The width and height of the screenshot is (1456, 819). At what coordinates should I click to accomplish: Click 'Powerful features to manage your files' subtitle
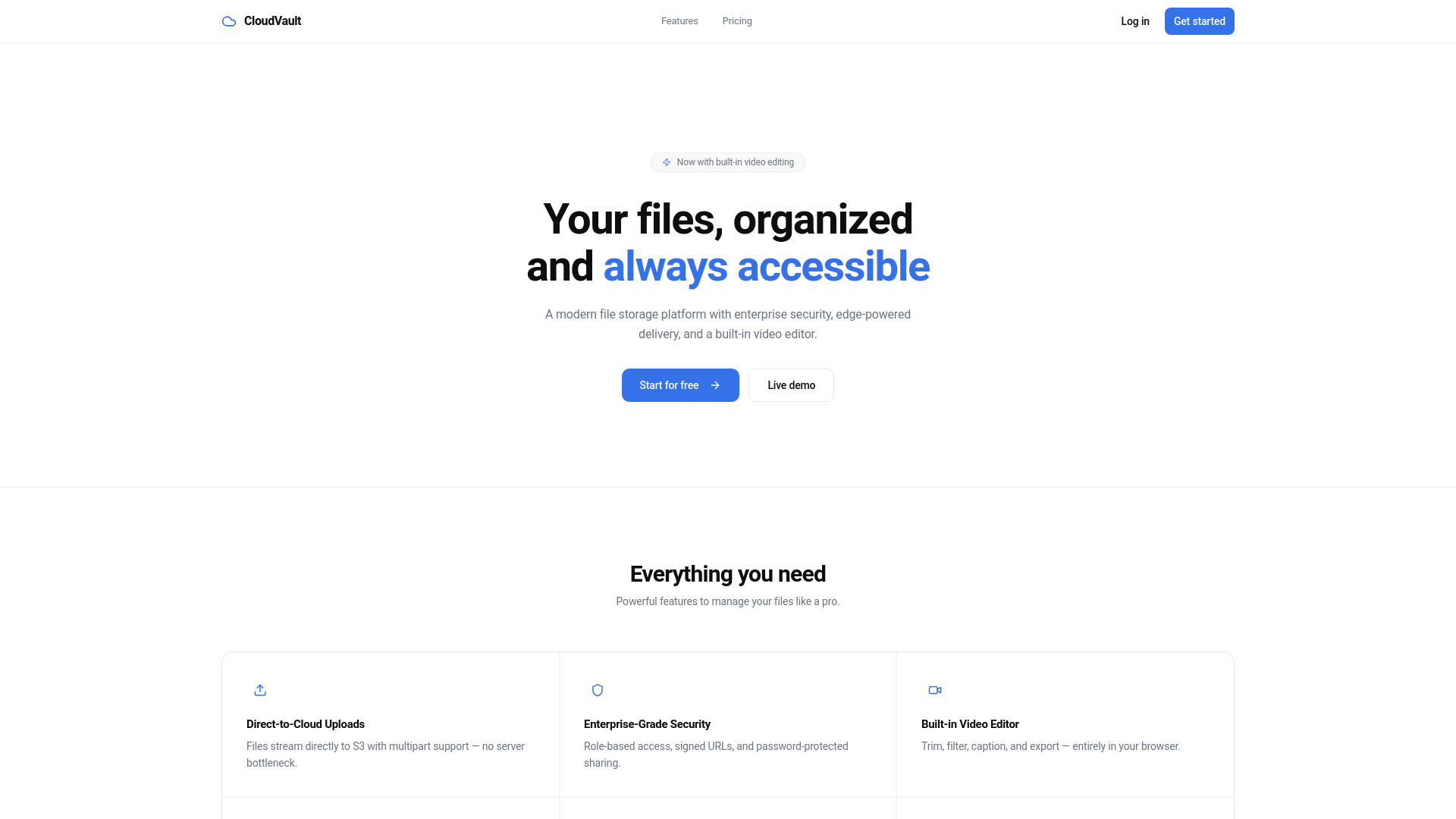[728, 601]
